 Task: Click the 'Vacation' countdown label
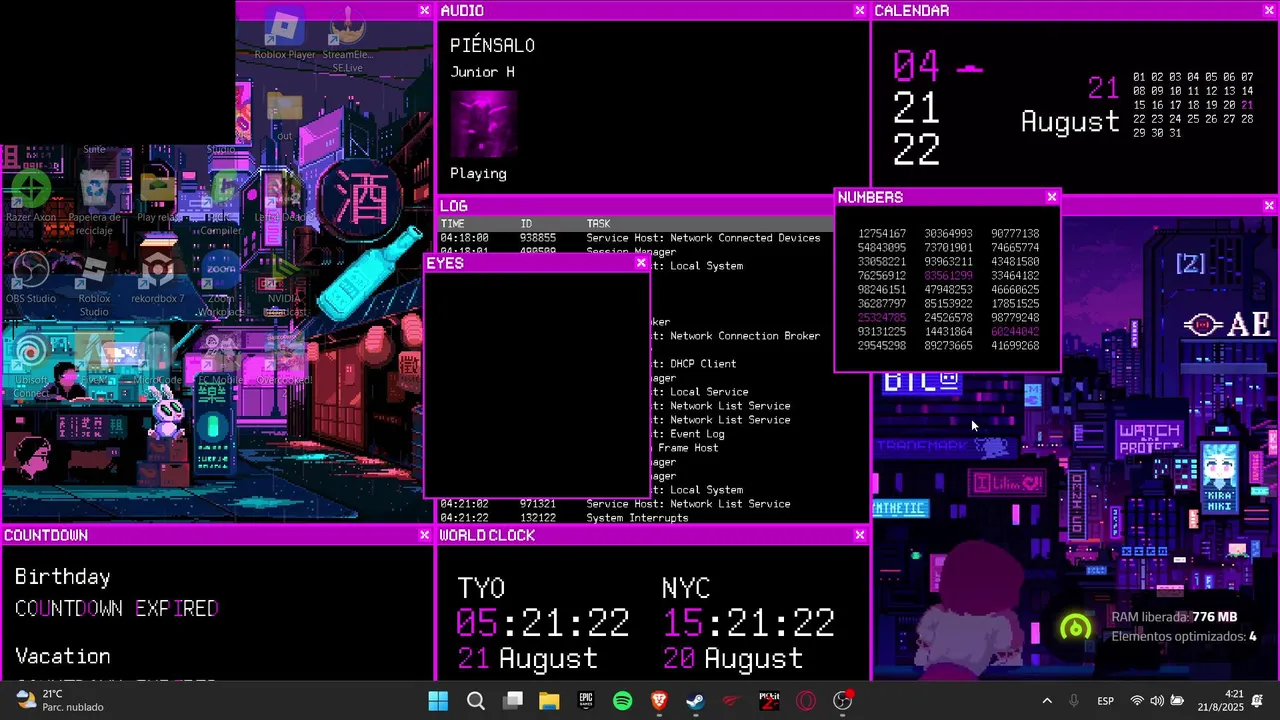pyautogui.click(x=62, y=657)
